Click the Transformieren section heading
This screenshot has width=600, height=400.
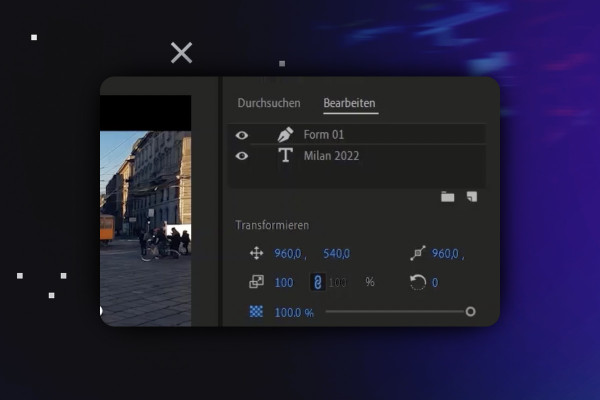point(272,225)
